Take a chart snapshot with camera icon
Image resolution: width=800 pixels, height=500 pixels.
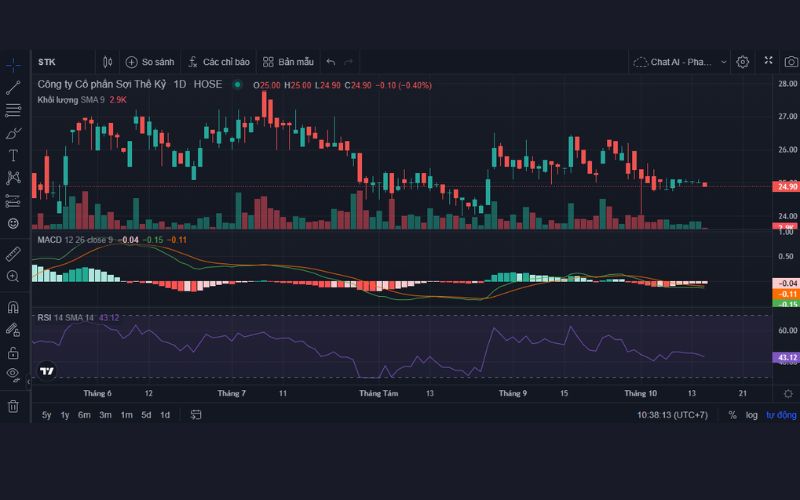point(791,62)
